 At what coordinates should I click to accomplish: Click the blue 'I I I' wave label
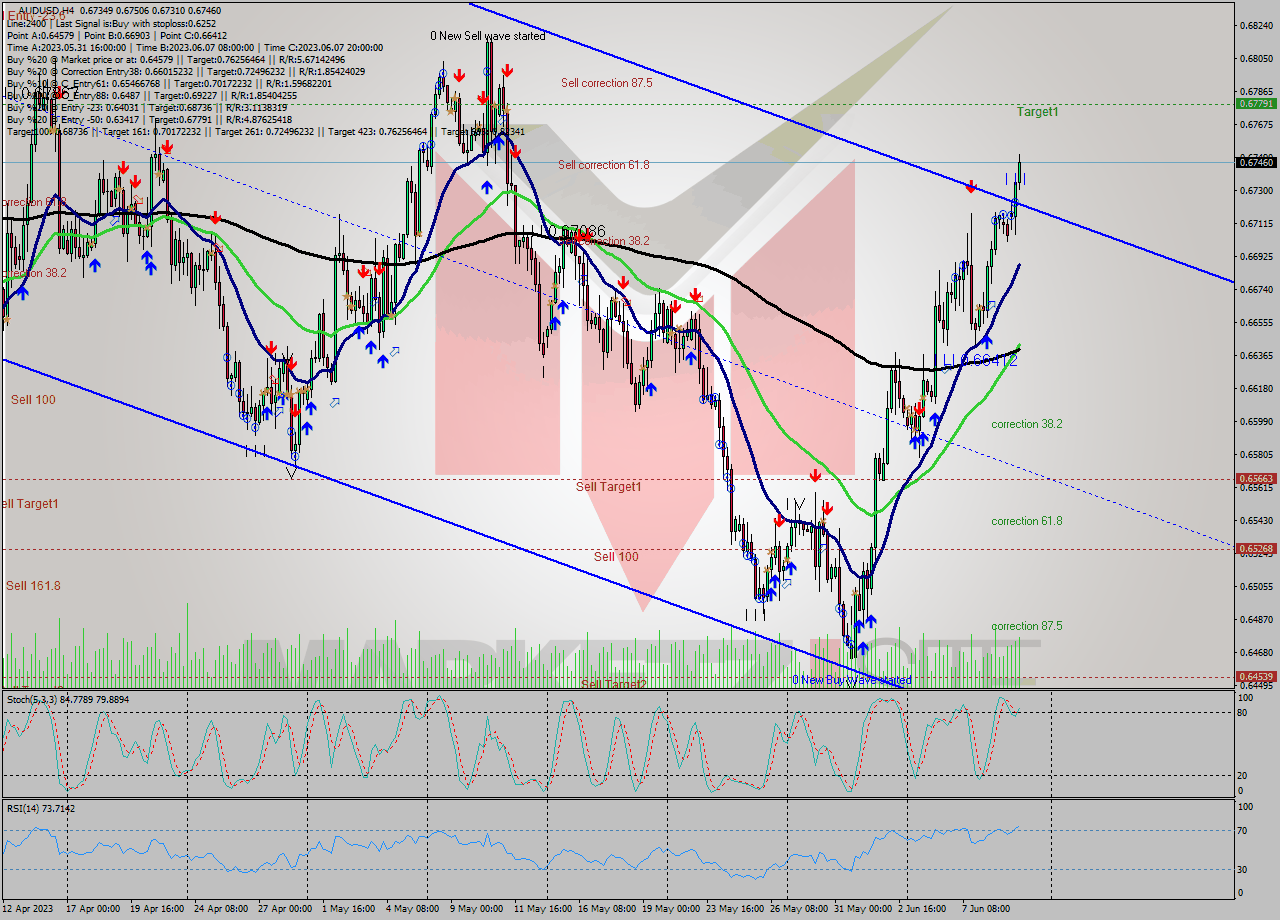pyautogui.click(x=1015, y=180)
